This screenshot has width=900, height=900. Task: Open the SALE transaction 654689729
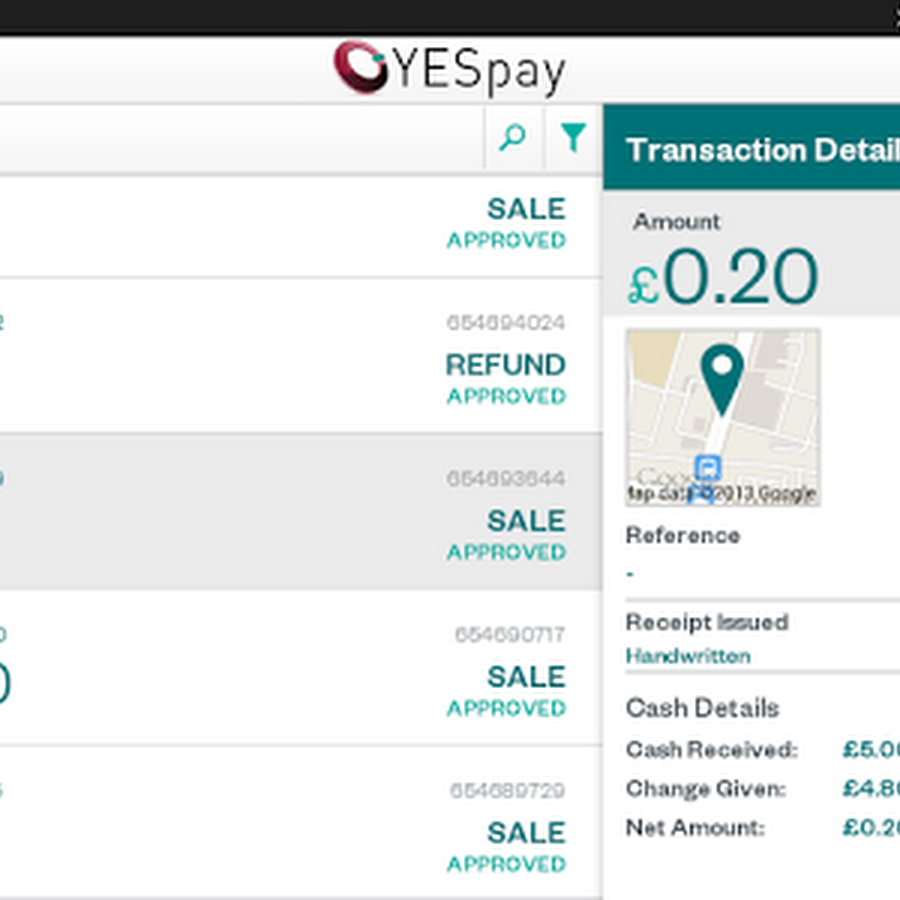pos(300,823)
